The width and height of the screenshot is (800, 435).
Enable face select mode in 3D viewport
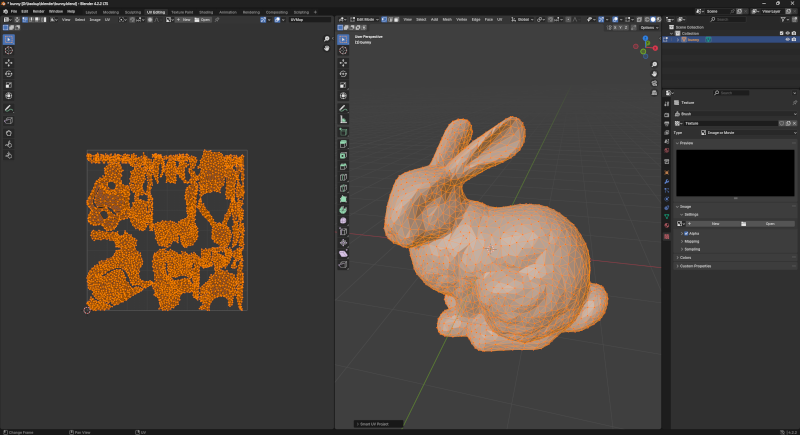tap(396, 19)
